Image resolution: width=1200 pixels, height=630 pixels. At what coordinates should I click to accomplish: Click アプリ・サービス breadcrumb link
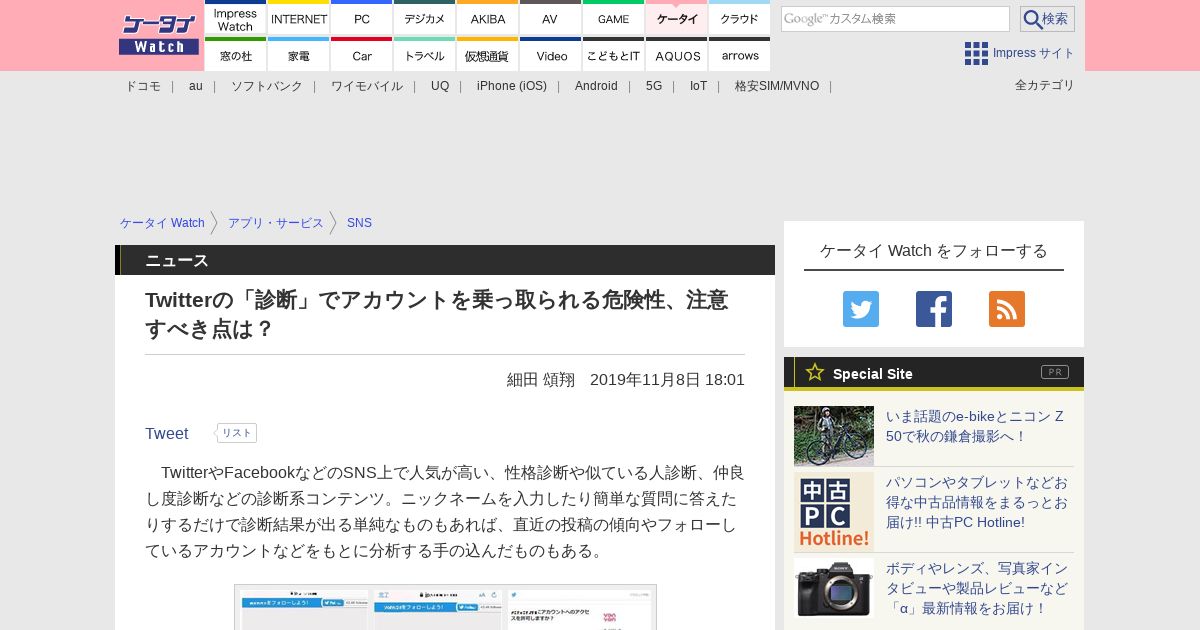click(276, 223)
